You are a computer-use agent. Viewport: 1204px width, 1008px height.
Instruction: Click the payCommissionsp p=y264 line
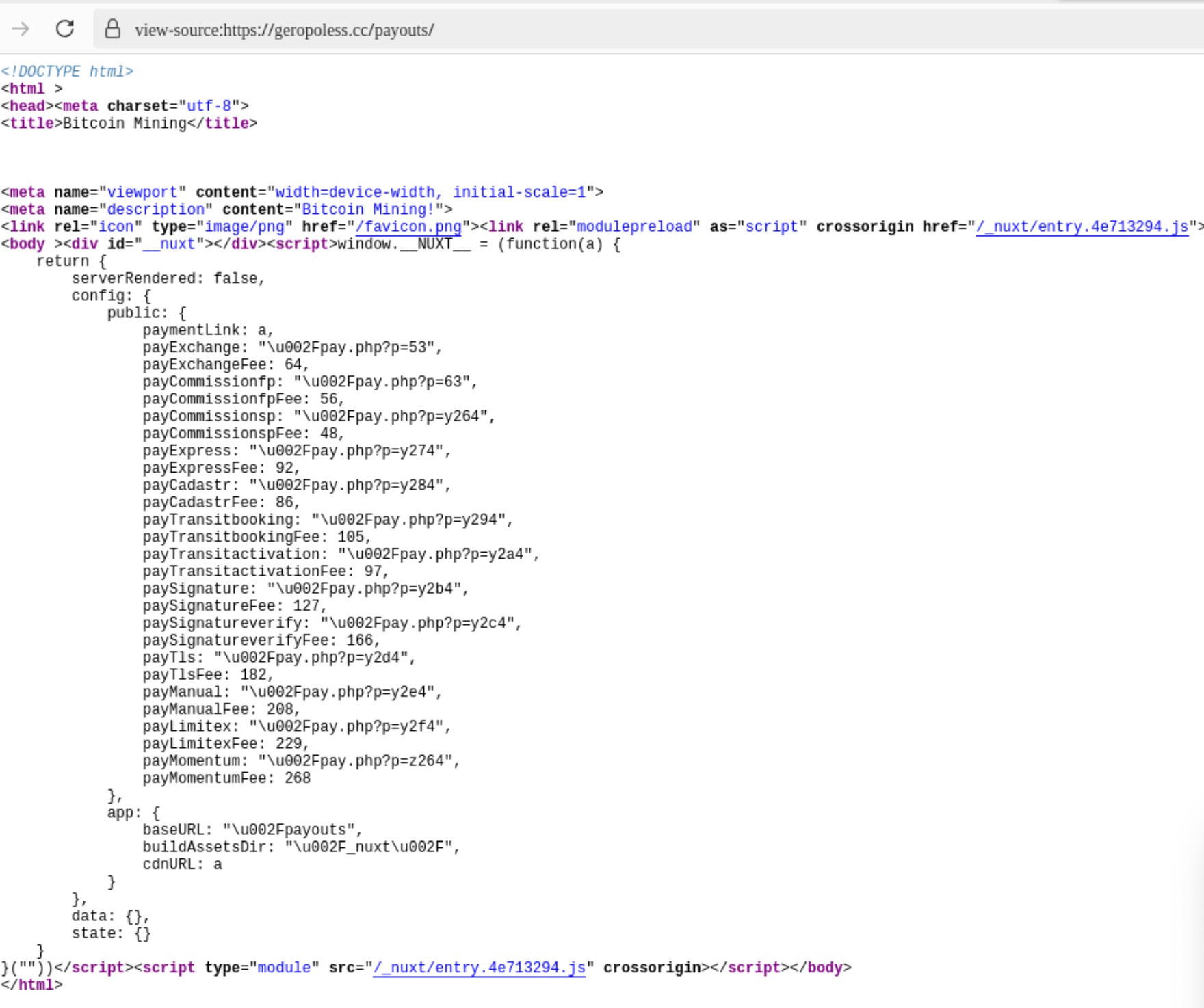(319, 416)
